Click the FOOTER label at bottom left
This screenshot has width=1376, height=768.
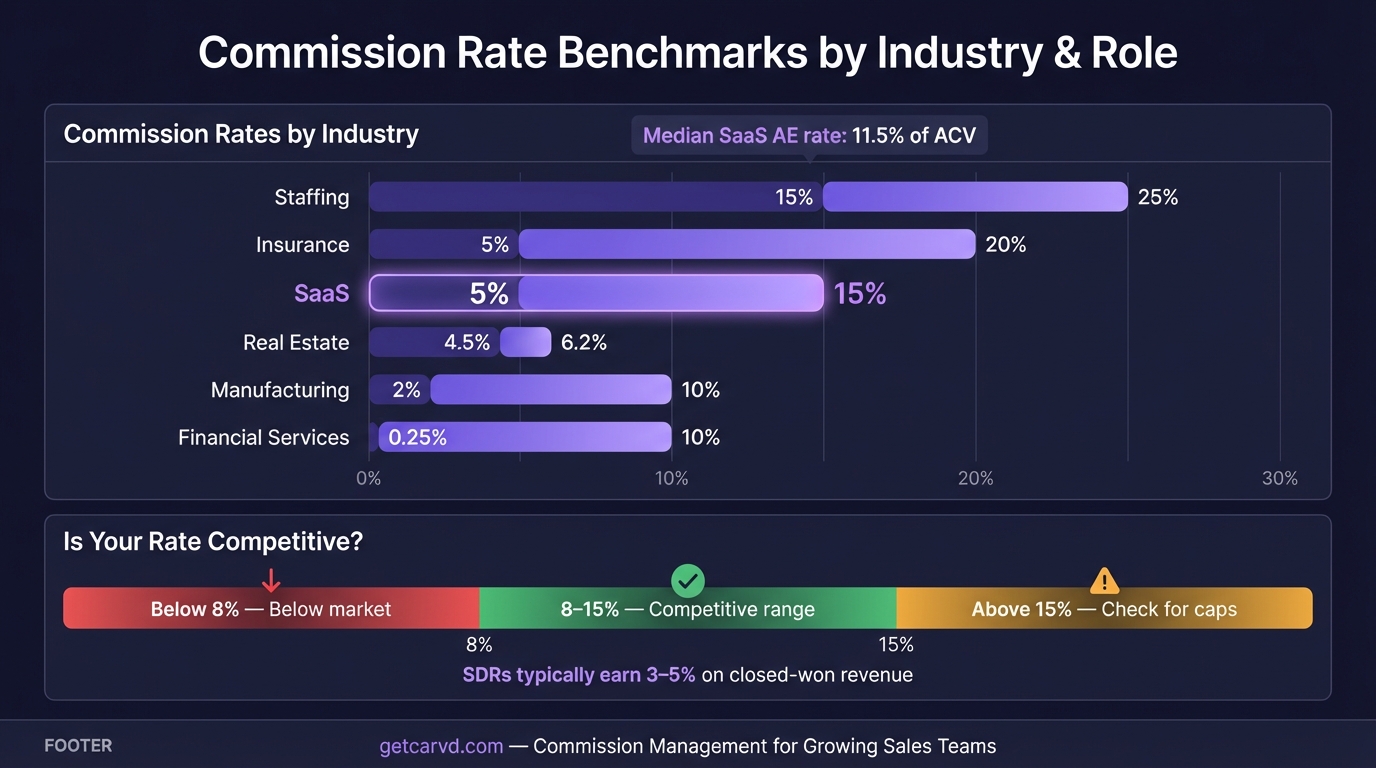coord(78,745)
